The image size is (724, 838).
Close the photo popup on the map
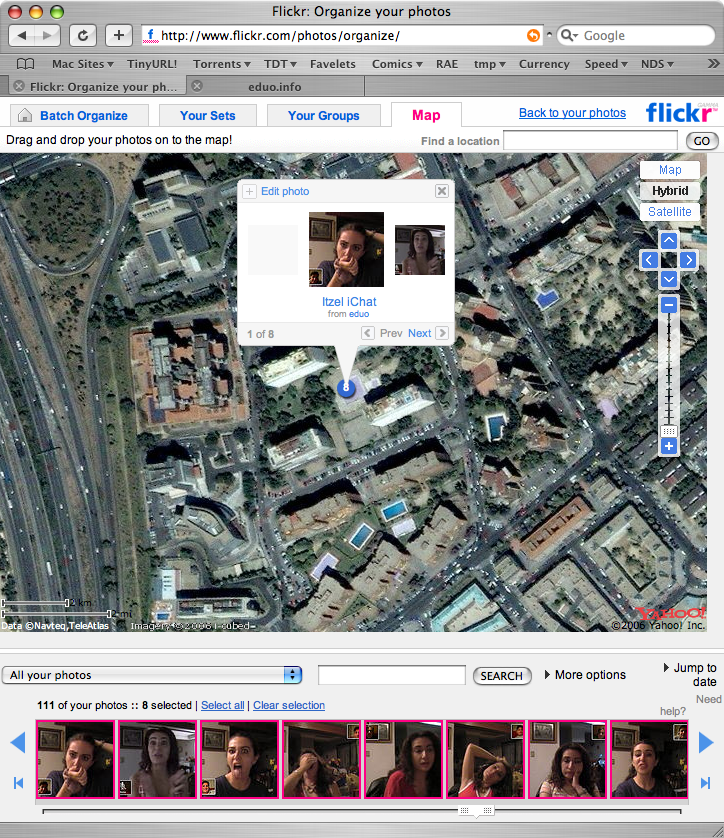tap(442, 191)
